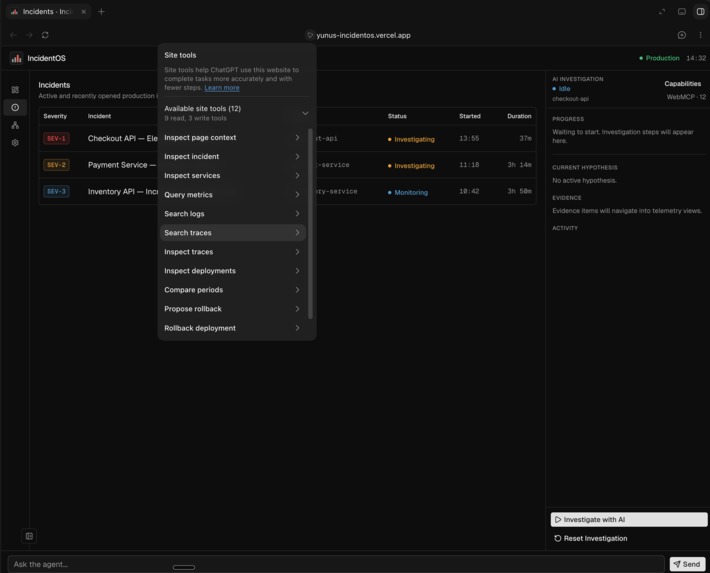Open the dashboard grid icon in sidebar
Image resolution: width=710 pixels, height=573 pixels.
tap(15, 90)
